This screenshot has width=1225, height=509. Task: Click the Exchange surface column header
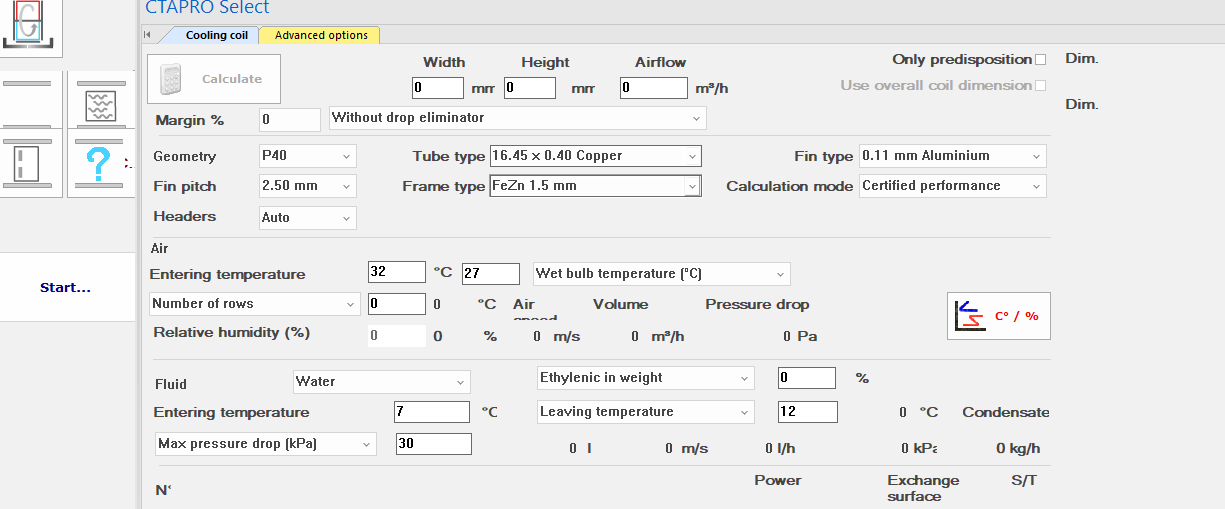[923, 488]
